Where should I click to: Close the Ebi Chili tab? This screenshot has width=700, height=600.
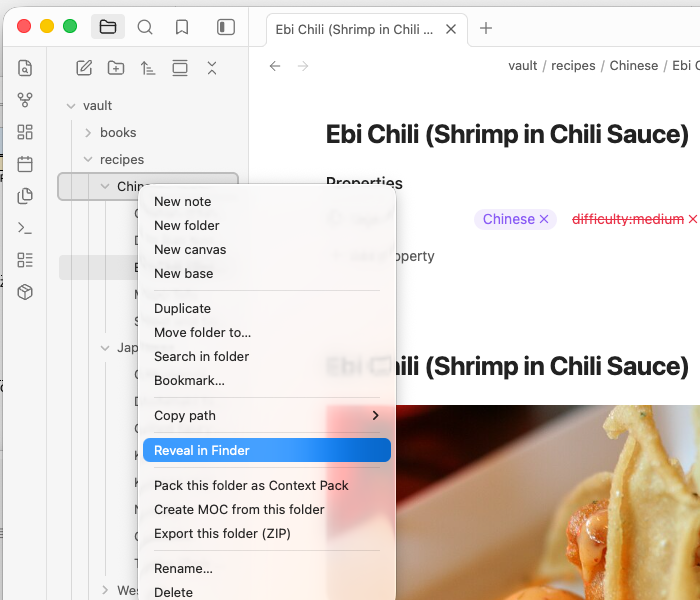point(451,29)
